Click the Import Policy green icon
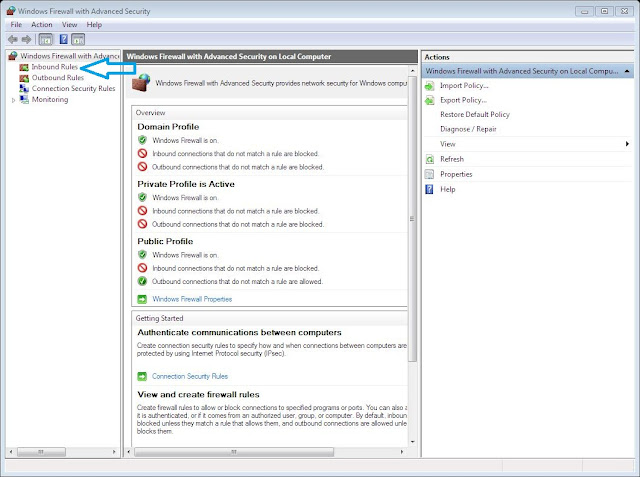 (x=429, y=86)
